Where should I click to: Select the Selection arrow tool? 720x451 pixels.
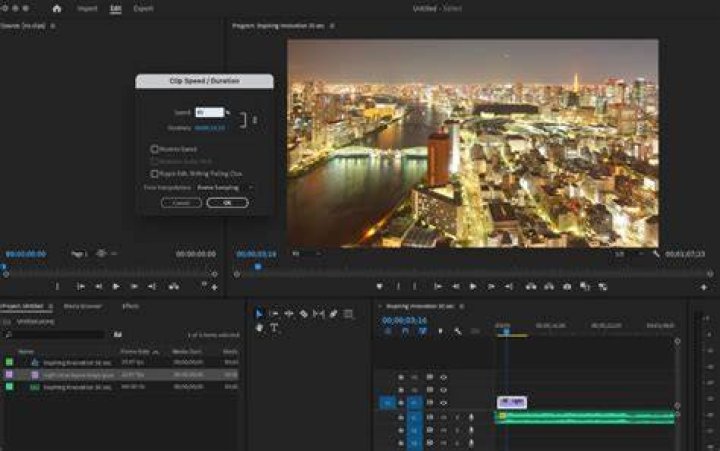(259, 314)
